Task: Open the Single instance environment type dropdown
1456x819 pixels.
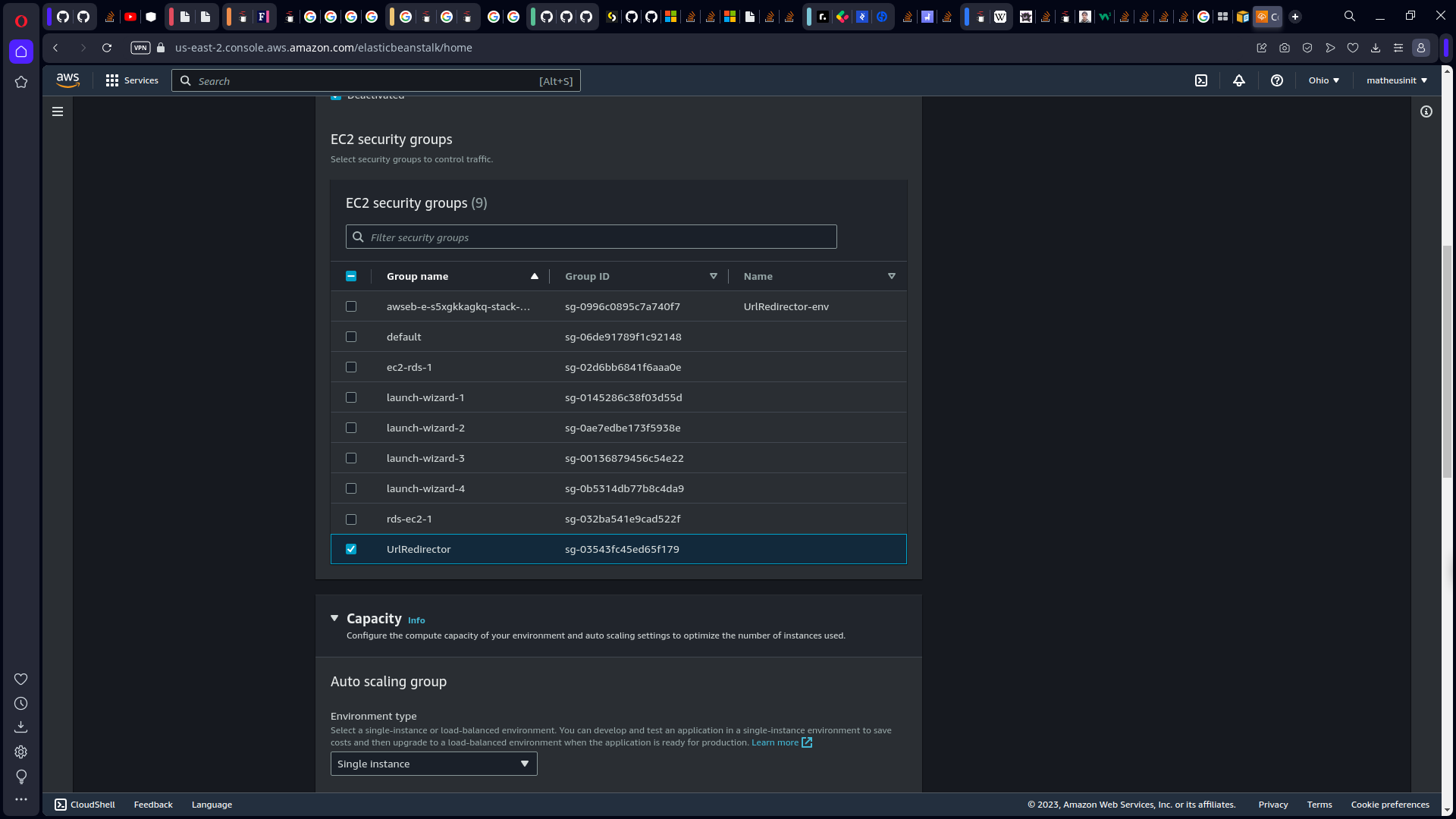Action: coord(433,764)
